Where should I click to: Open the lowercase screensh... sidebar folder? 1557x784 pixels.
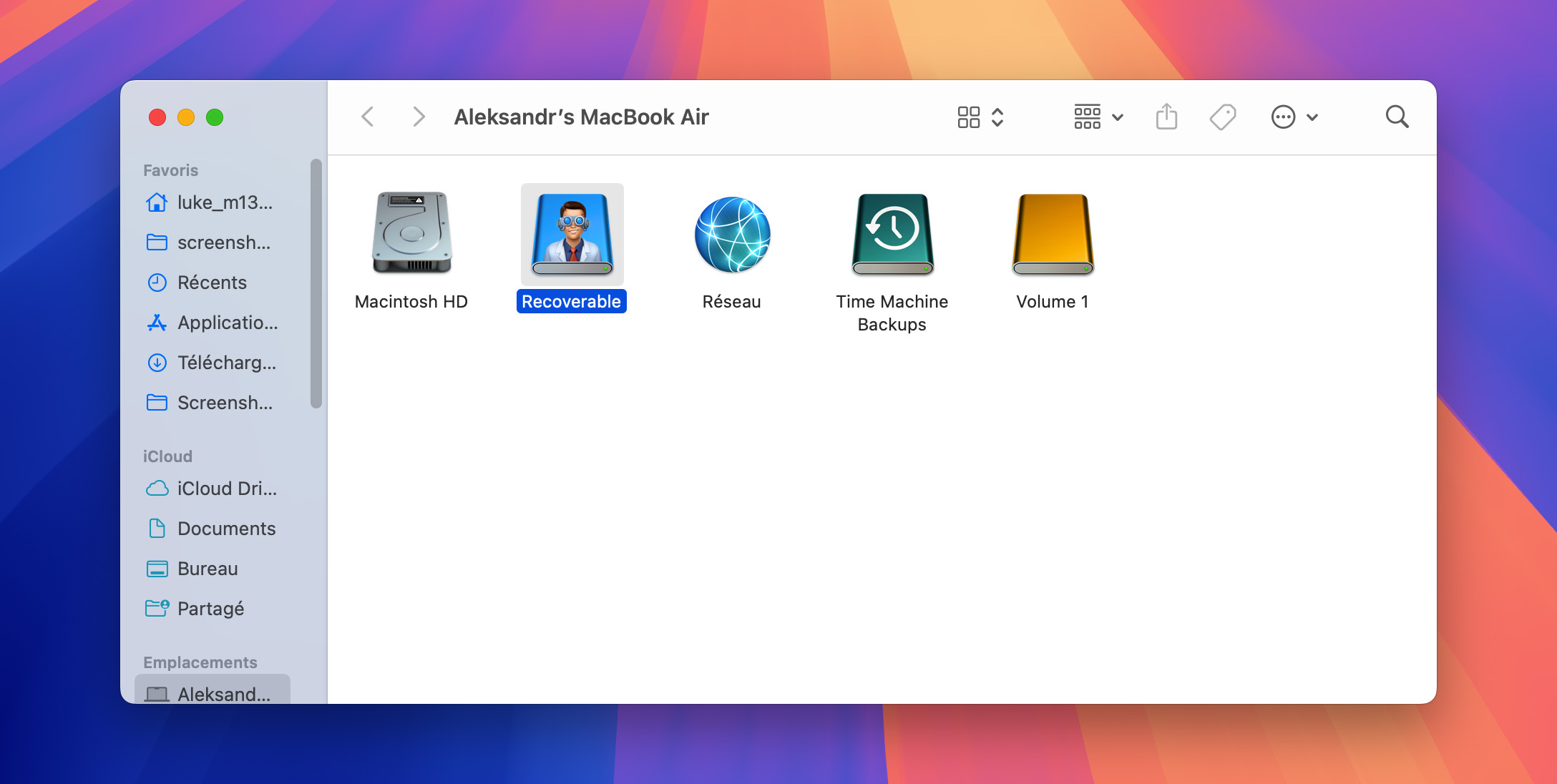[x=213, y=242]
